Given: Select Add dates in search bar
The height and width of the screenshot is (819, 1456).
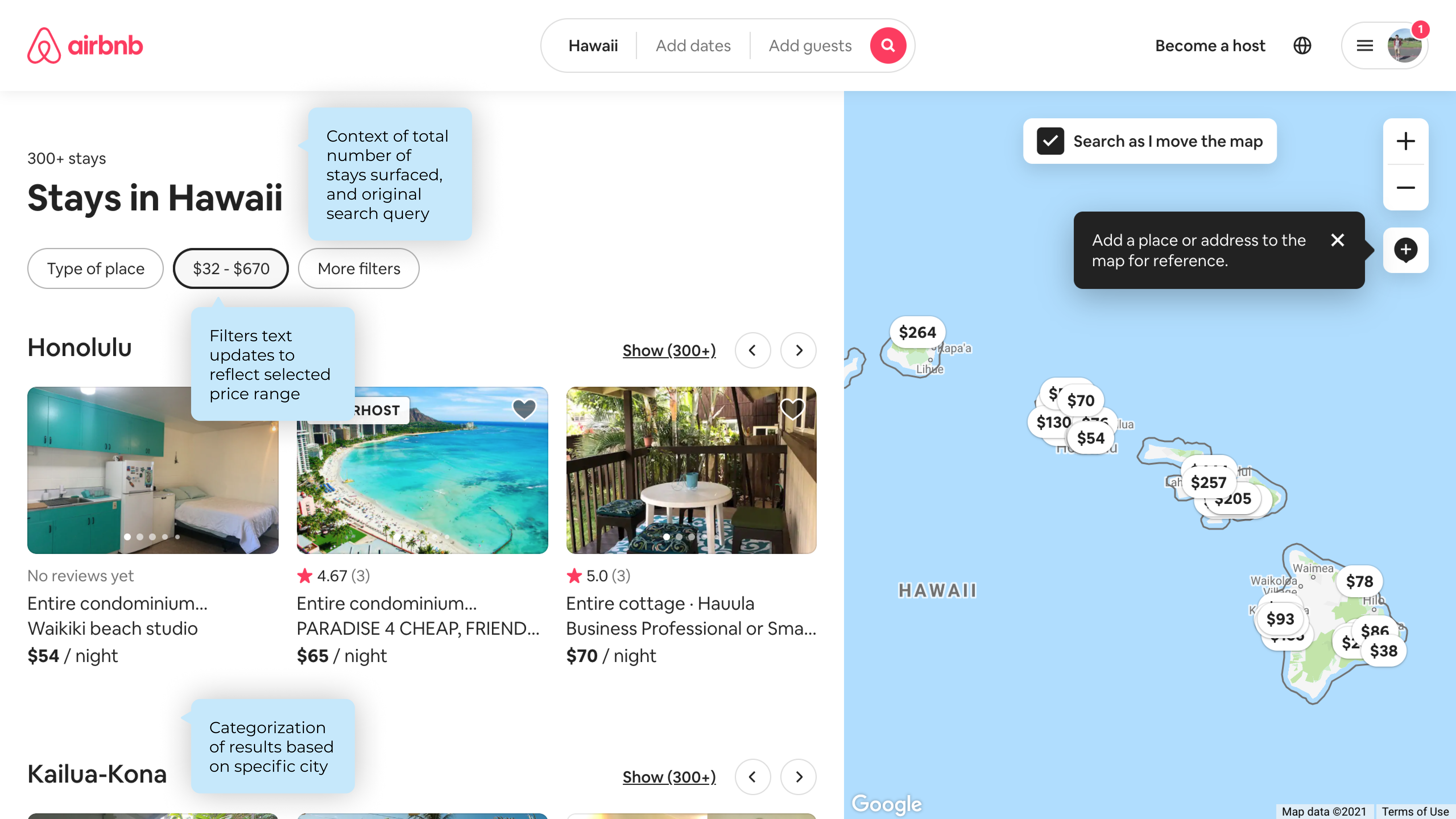Looking at the screenshot, I should pos(693,46).
